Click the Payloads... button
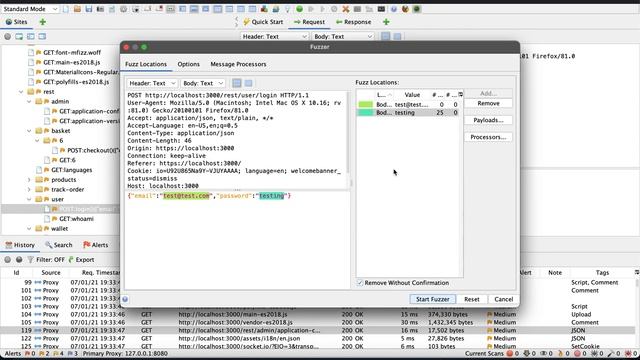 coord(489,120)
